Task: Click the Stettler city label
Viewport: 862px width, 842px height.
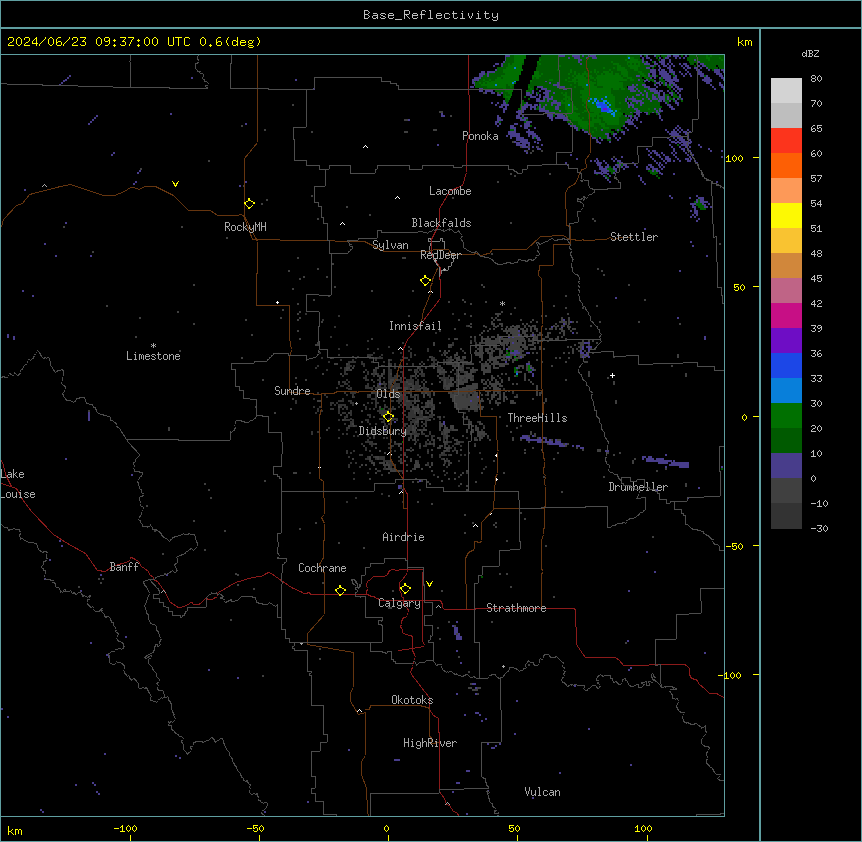Action: tap(634, 237)
